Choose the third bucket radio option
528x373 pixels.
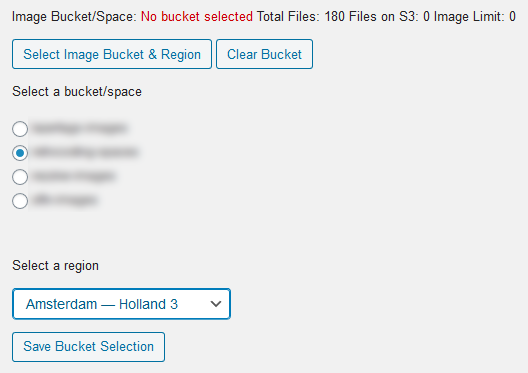coord(20,177)
